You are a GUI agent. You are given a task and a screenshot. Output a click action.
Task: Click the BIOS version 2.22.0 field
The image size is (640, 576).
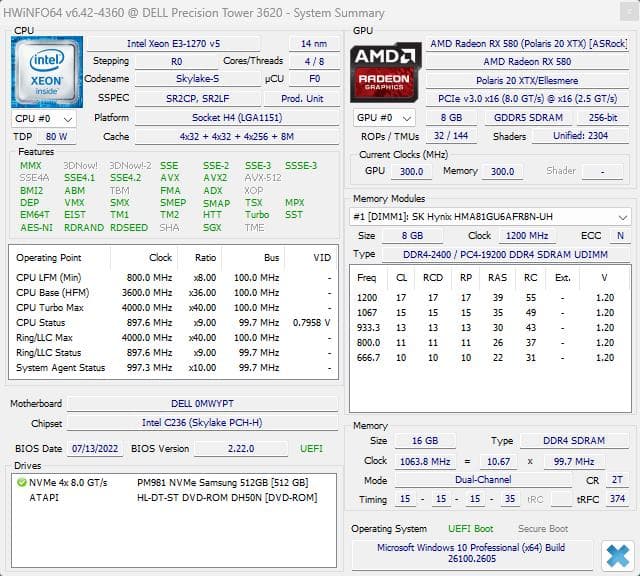coord(241,449)
